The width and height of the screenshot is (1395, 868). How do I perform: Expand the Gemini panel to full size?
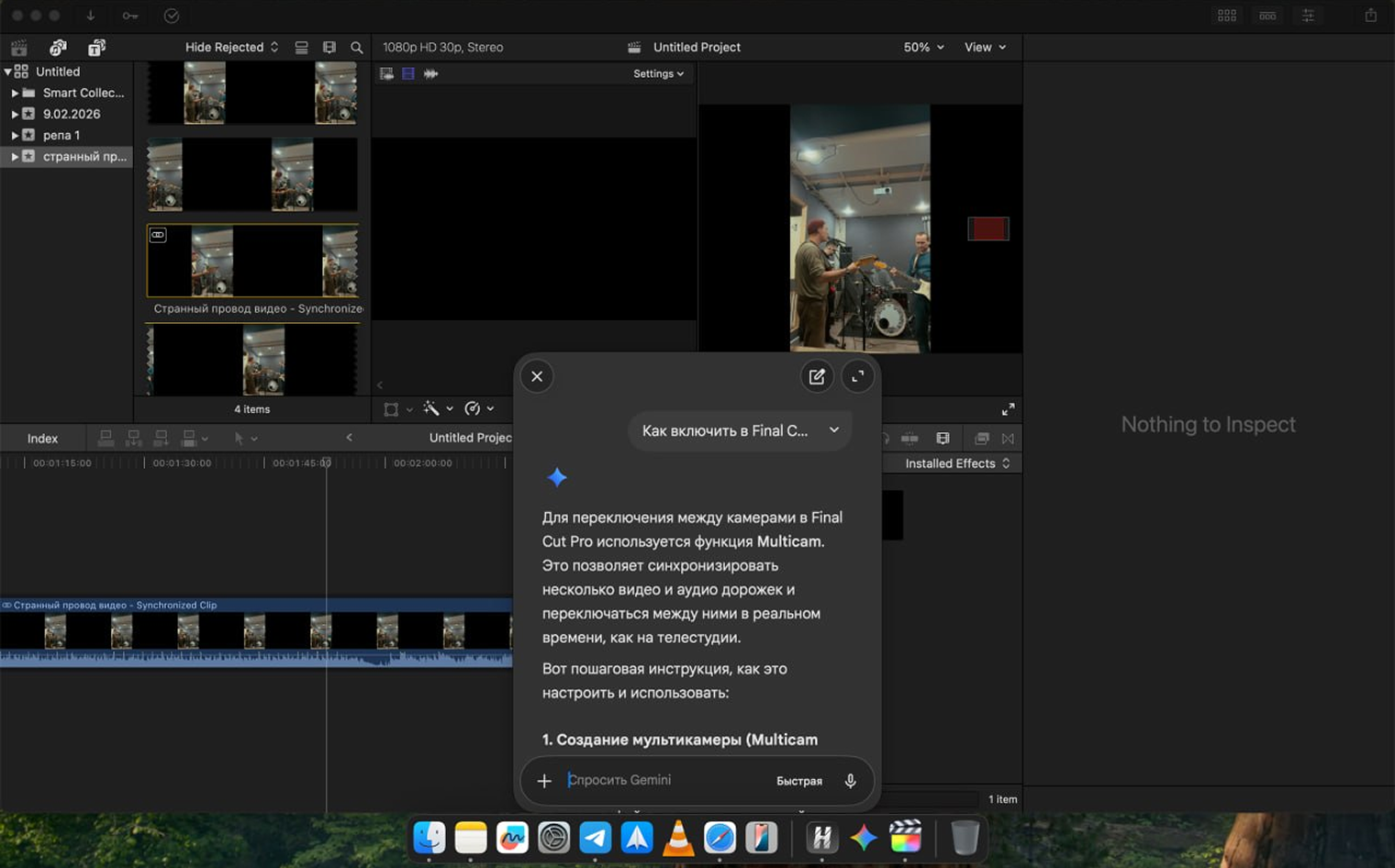pyautogui.click(x=858, y=376)
